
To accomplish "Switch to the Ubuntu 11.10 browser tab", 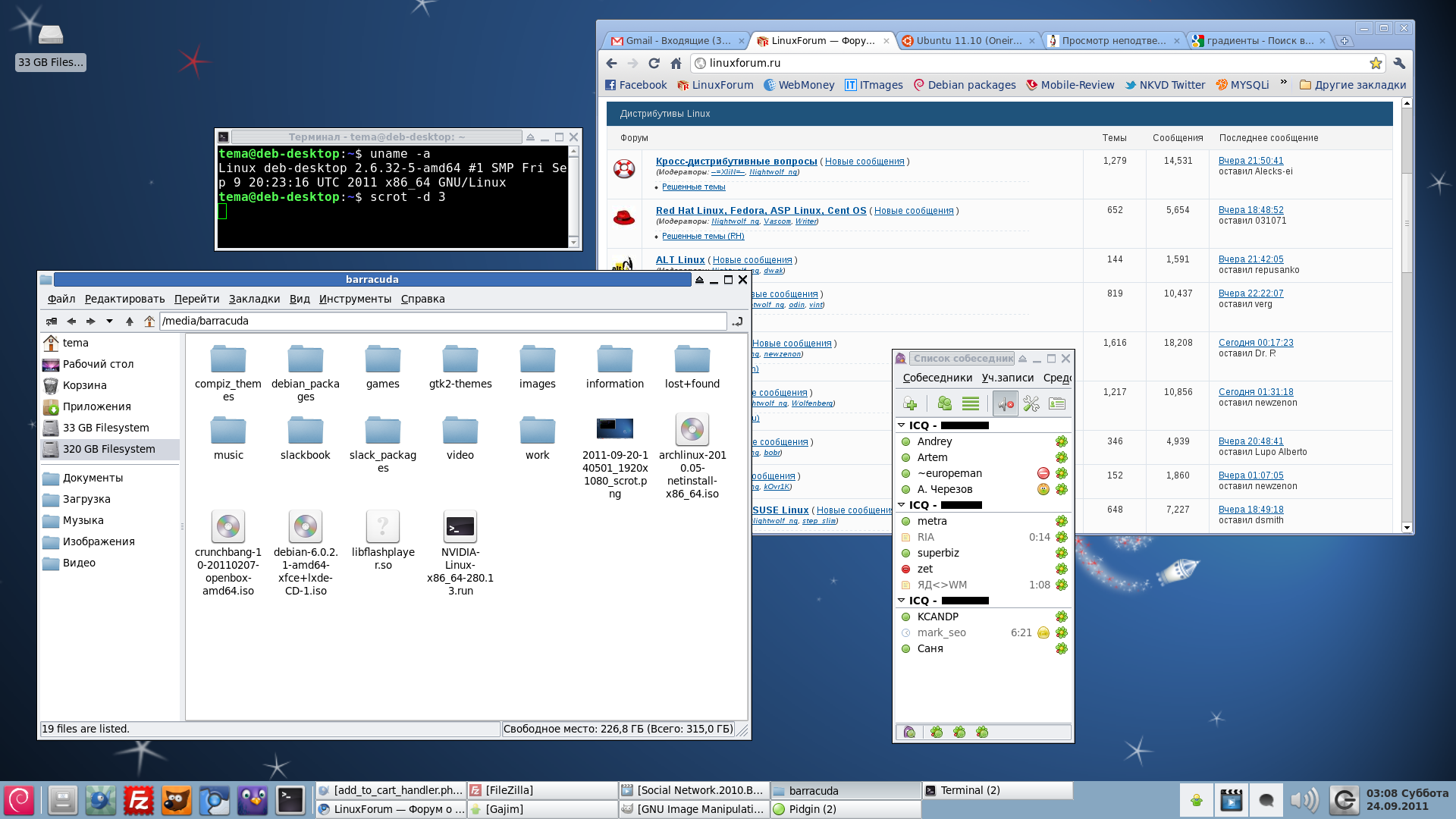I will click(968, 41).
